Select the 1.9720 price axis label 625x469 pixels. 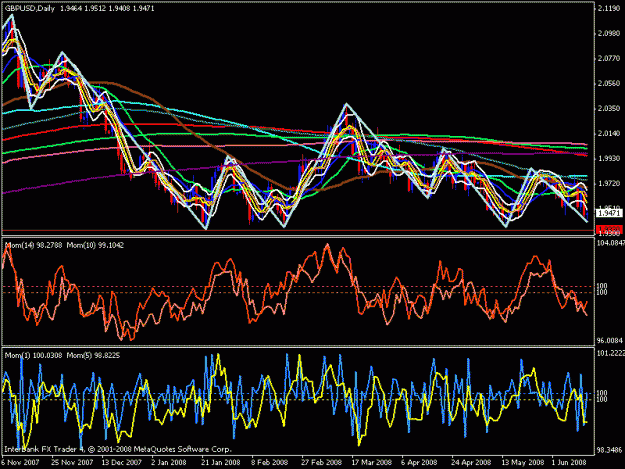point(609,183)
